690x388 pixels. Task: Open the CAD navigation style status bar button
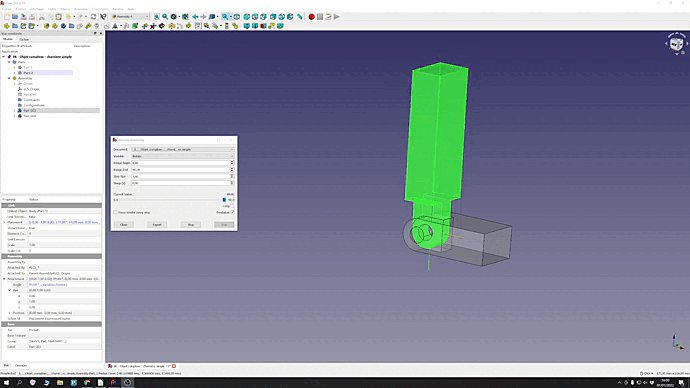[647, 373]
